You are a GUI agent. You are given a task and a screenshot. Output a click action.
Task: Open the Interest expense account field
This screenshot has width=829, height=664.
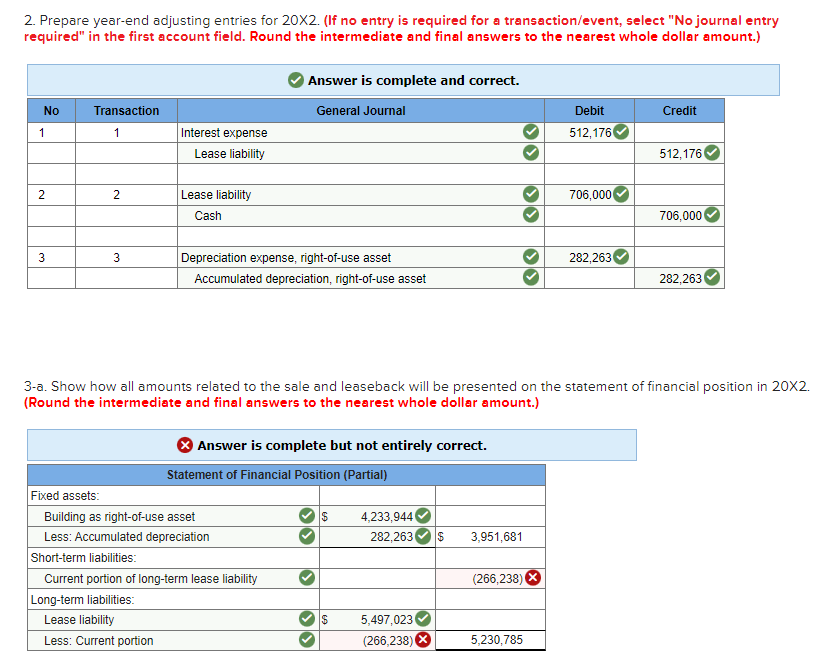click(x=340, y=132)
